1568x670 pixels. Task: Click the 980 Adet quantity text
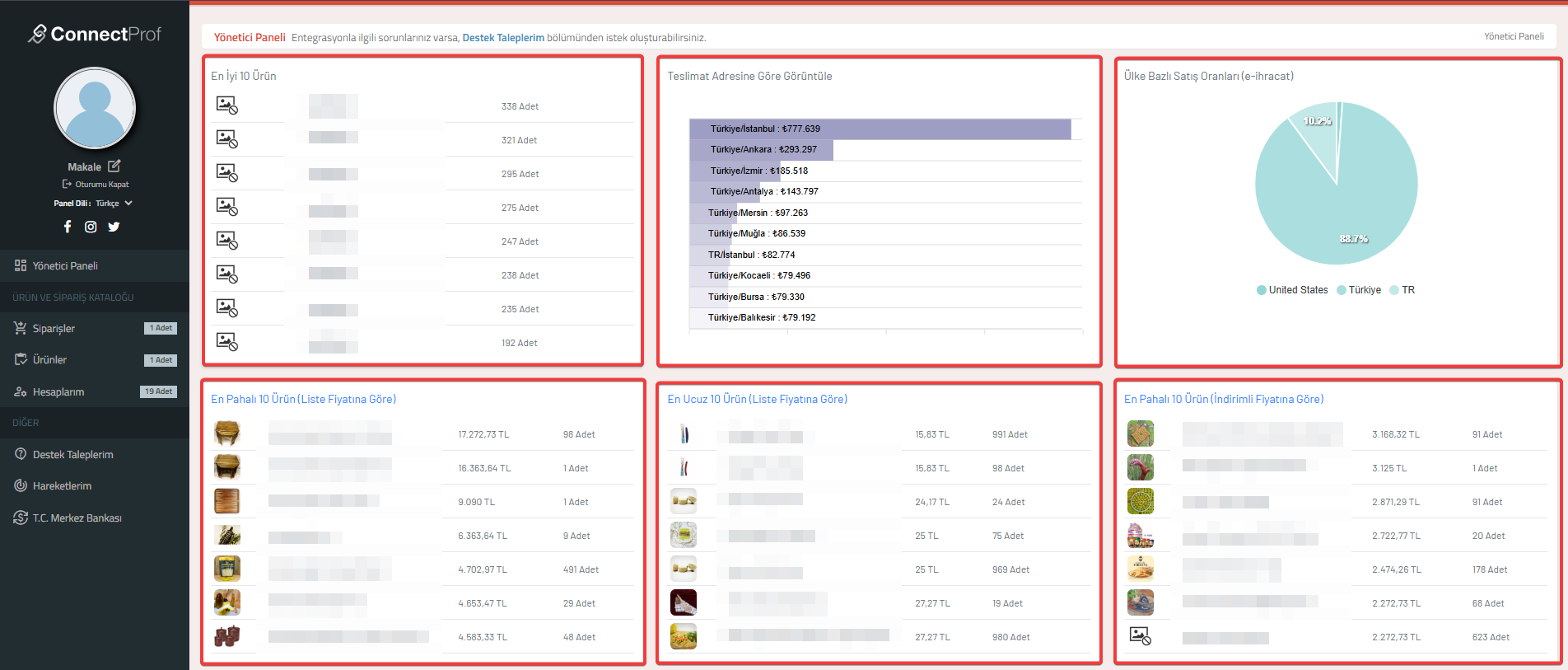[x=1010, y=637]
